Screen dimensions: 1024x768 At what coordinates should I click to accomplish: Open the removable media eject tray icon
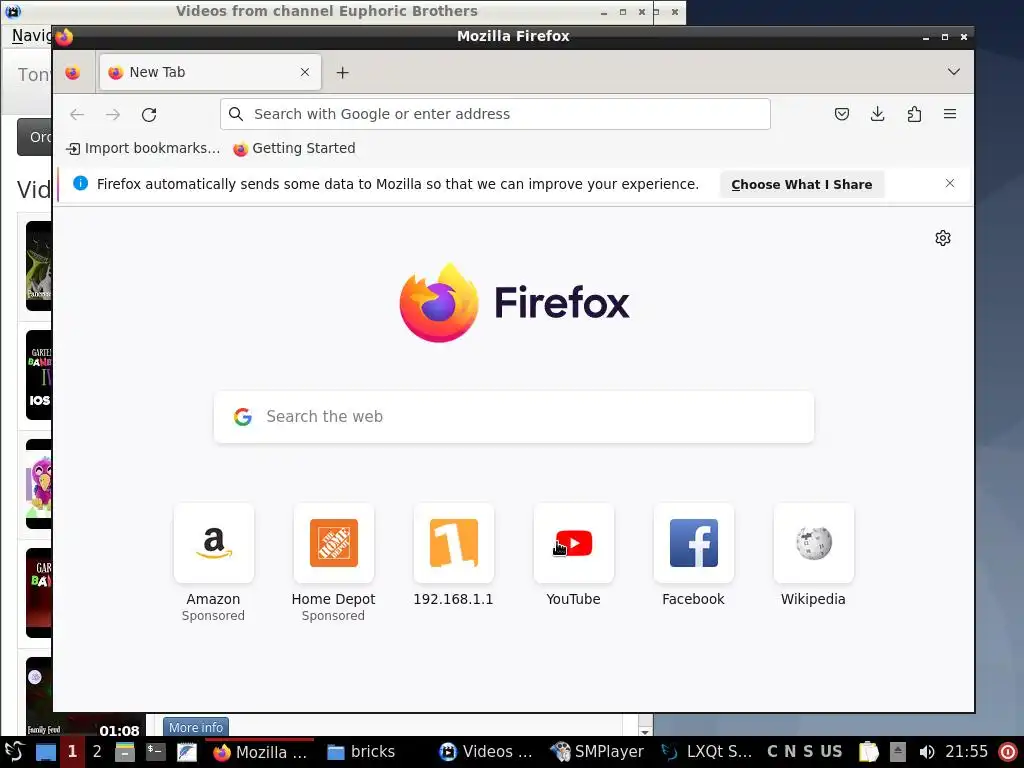[x=898, y=752]
